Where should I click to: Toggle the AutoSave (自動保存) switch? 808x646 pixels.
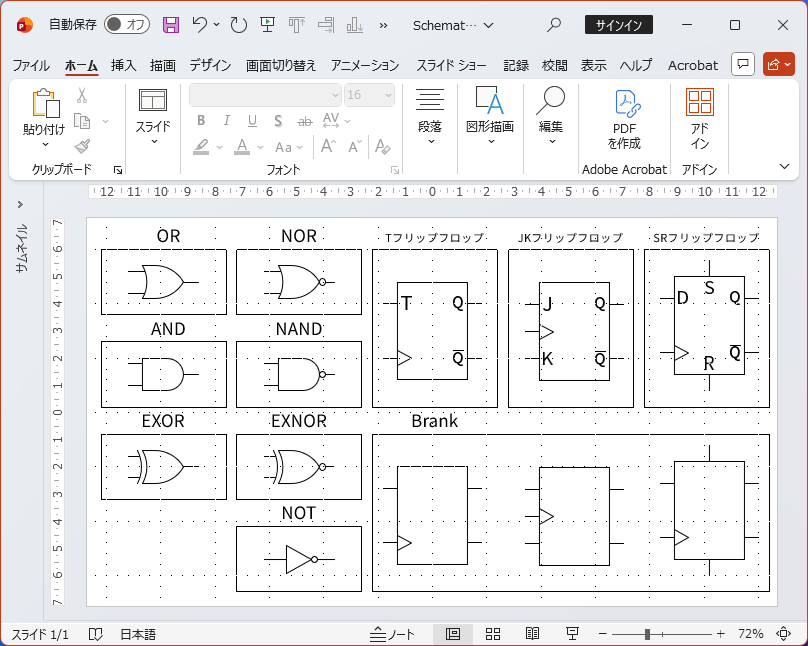(126, 24)
